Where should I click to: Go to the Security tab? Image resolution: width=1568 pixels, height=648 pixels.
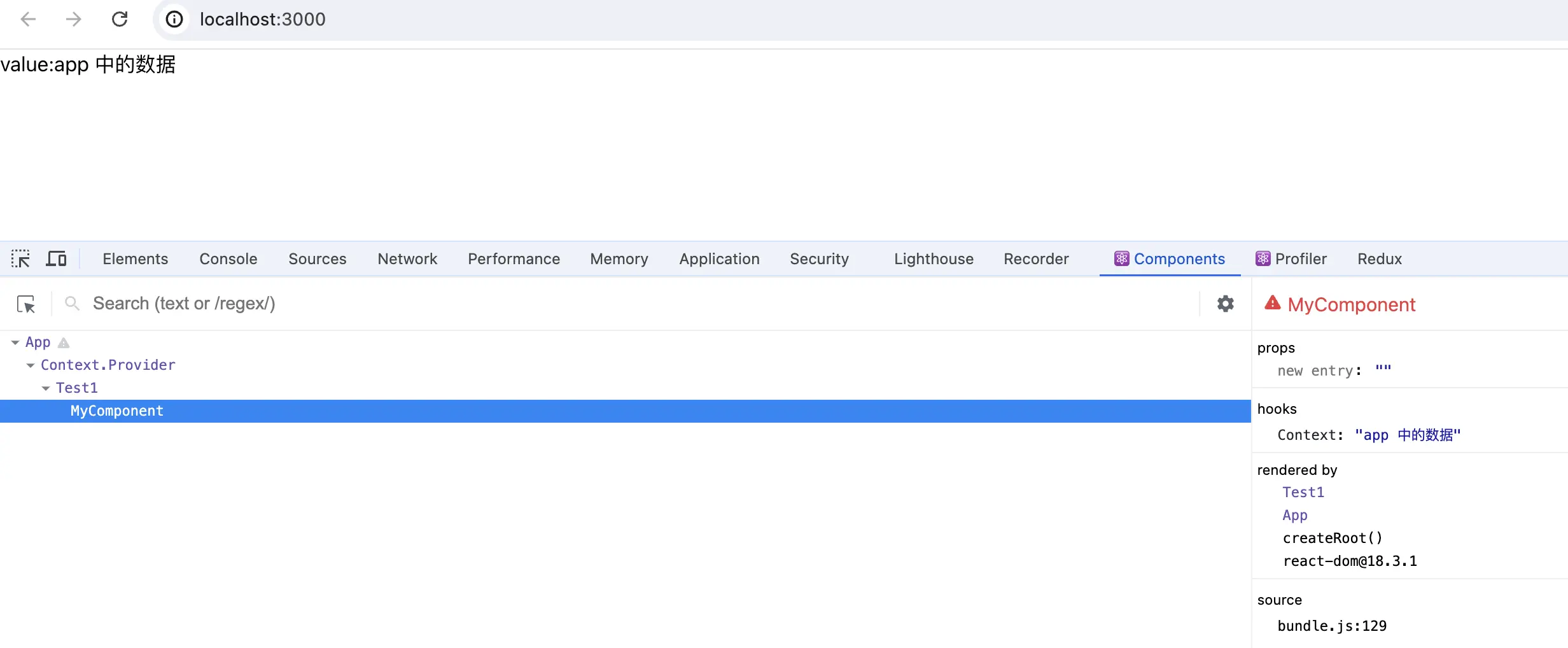[819, 258]
